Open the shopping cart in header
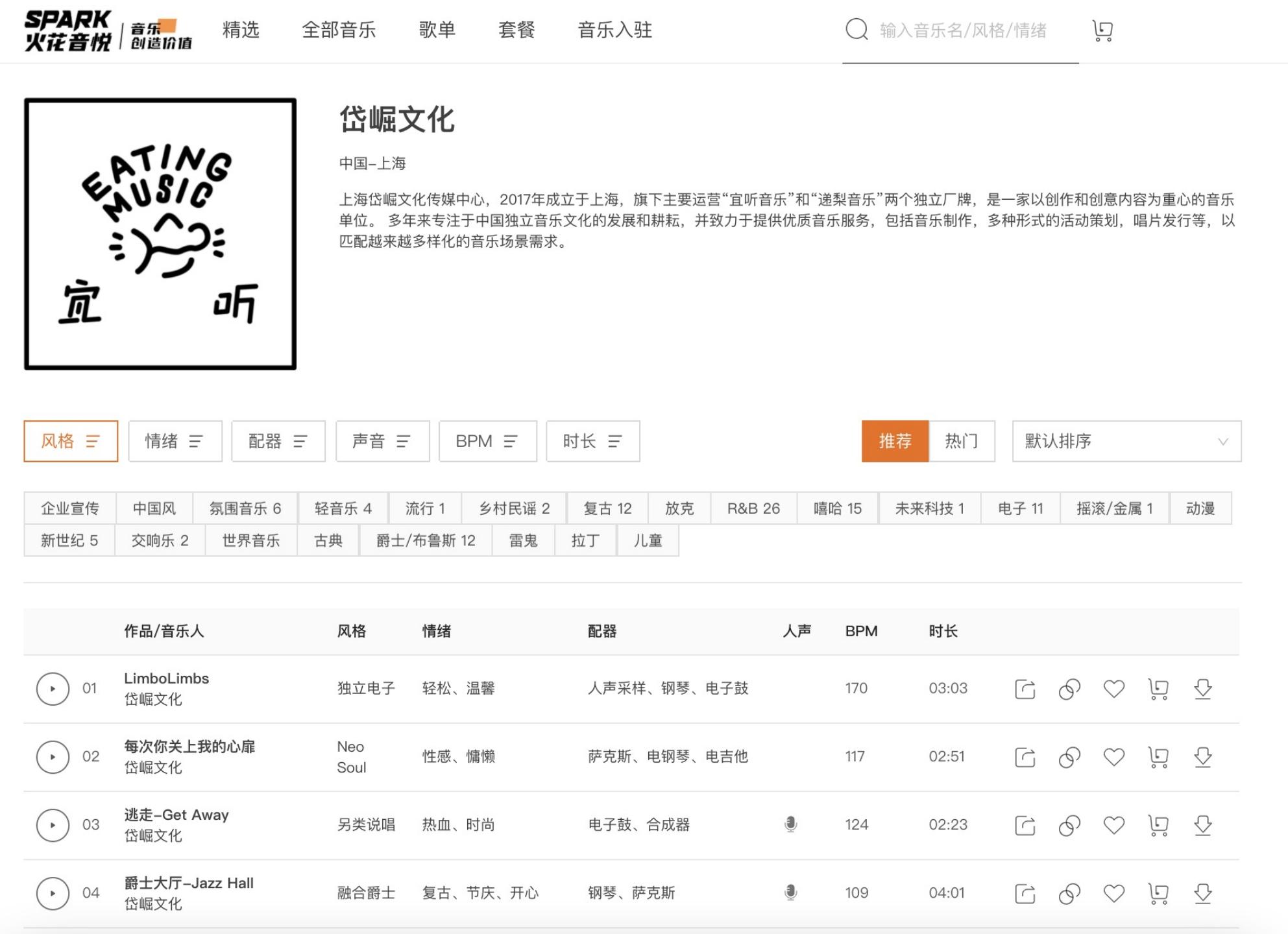 tap(1102, 30)
